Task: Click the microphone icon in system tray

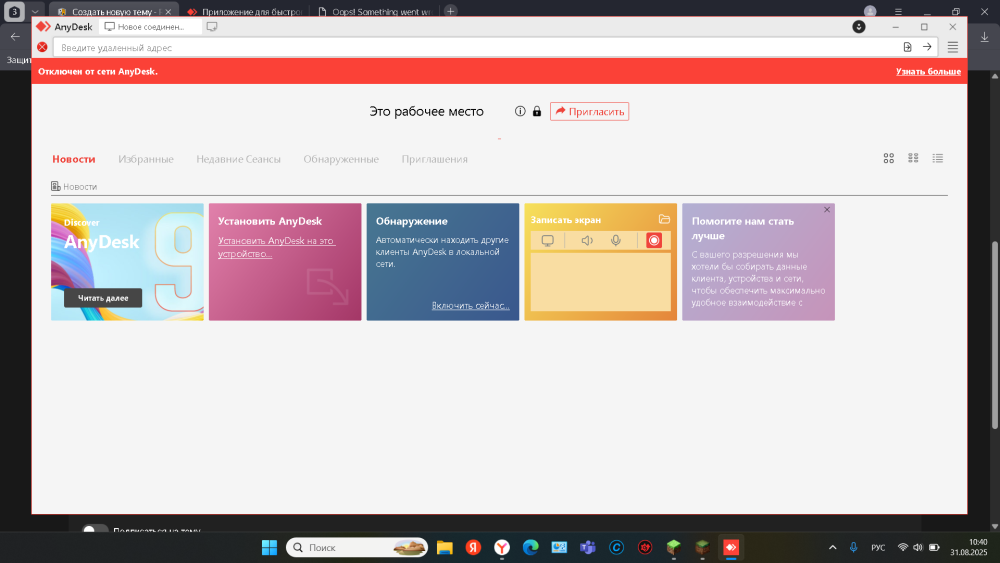Action: [x=853, y=547]
